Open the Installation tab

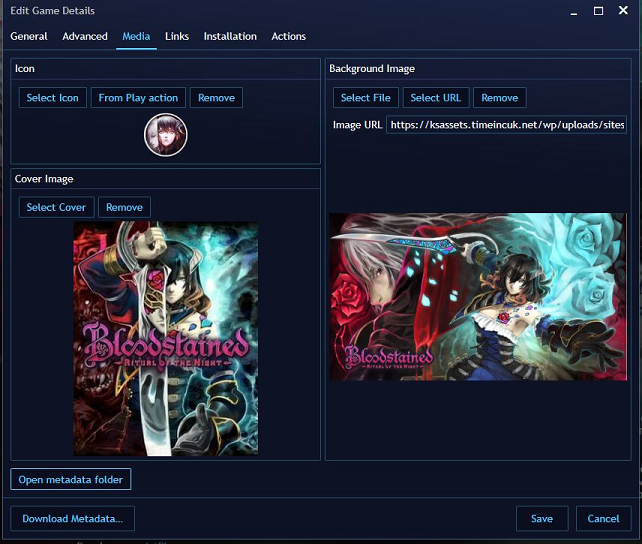tap(230, 36)
